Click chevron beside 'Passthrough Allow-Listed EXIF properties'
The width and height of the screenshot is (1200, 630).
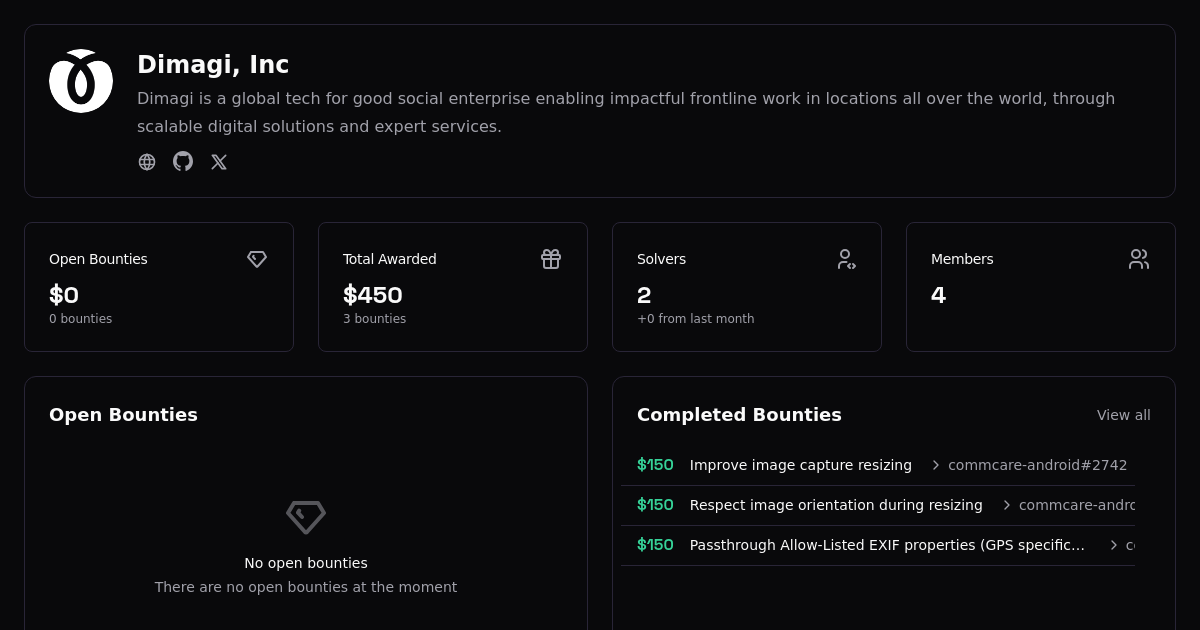[x=1114, y=545]
